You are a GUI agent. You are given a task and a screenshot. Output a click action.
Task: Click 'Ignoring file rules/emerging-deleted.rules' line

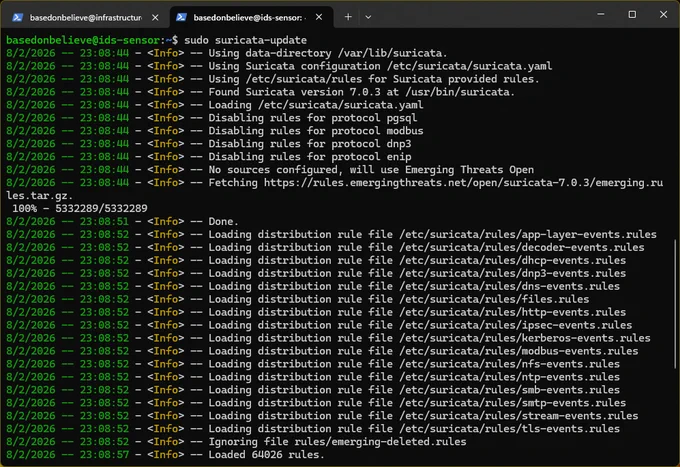pos(337,442)
